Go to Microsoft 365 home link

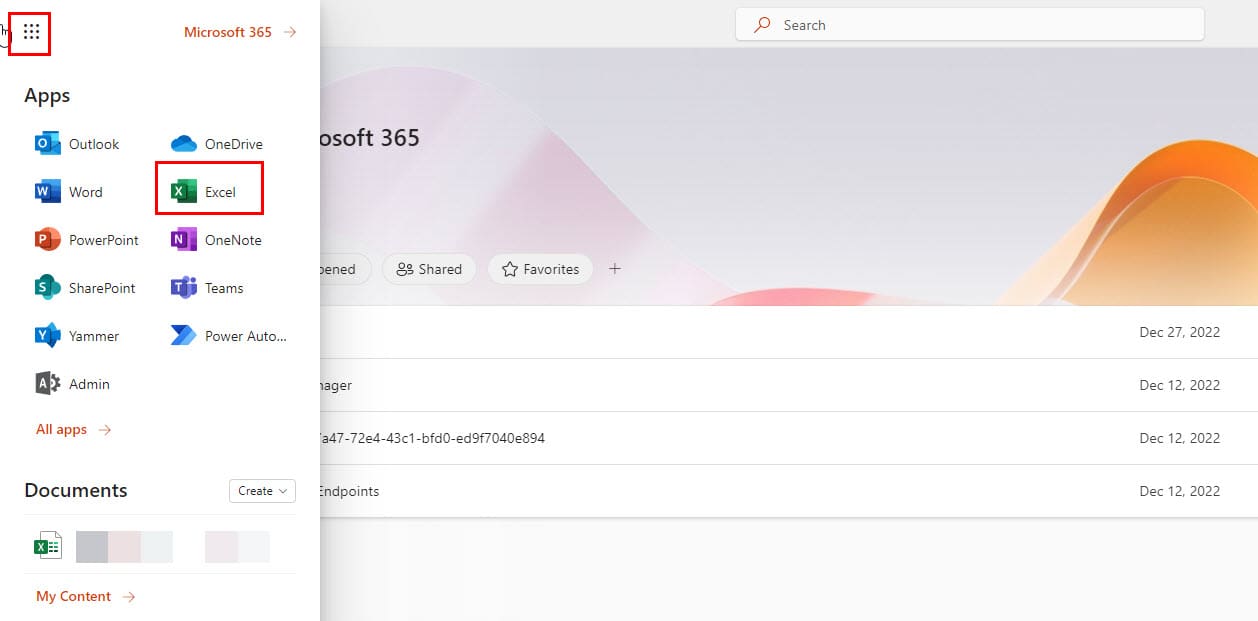240,32
